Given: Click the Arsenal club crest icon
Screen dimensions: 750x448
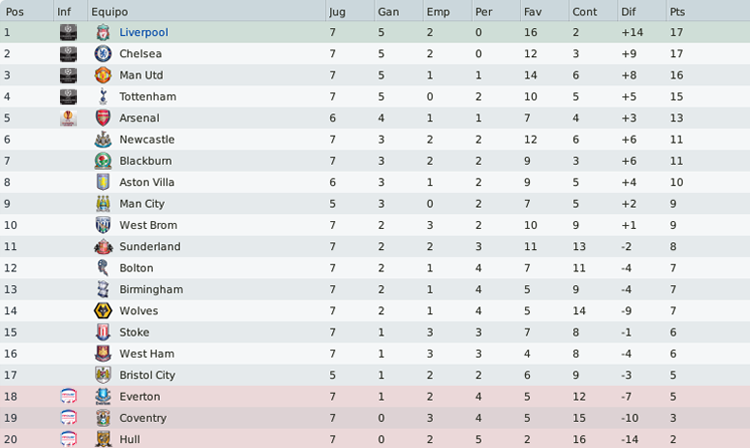Looking at the screenshot, I should tap(103, 118).
